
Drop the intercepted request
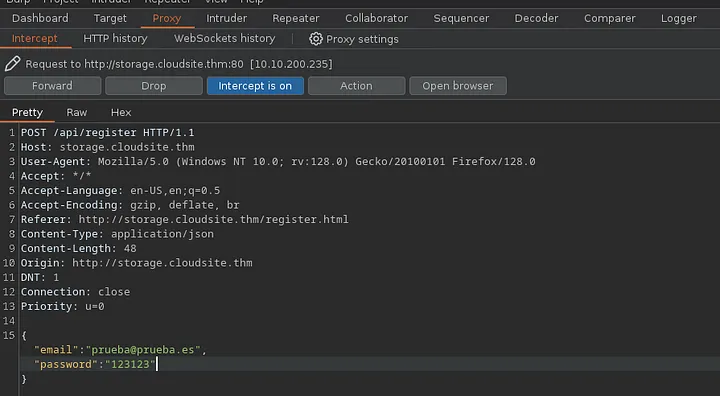[x=154, y=86]
